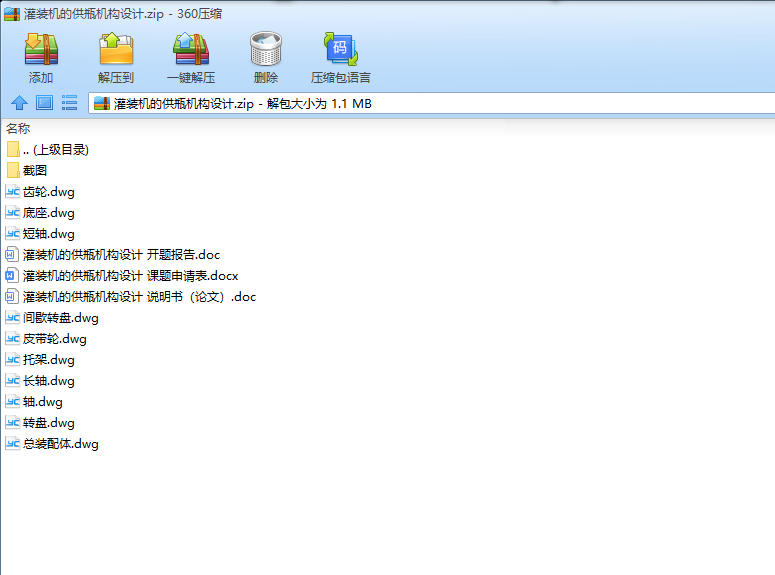Select file 托架.dwg
Image resolution: width=775 pixels, height=575 pixels.
pos(40,360)
